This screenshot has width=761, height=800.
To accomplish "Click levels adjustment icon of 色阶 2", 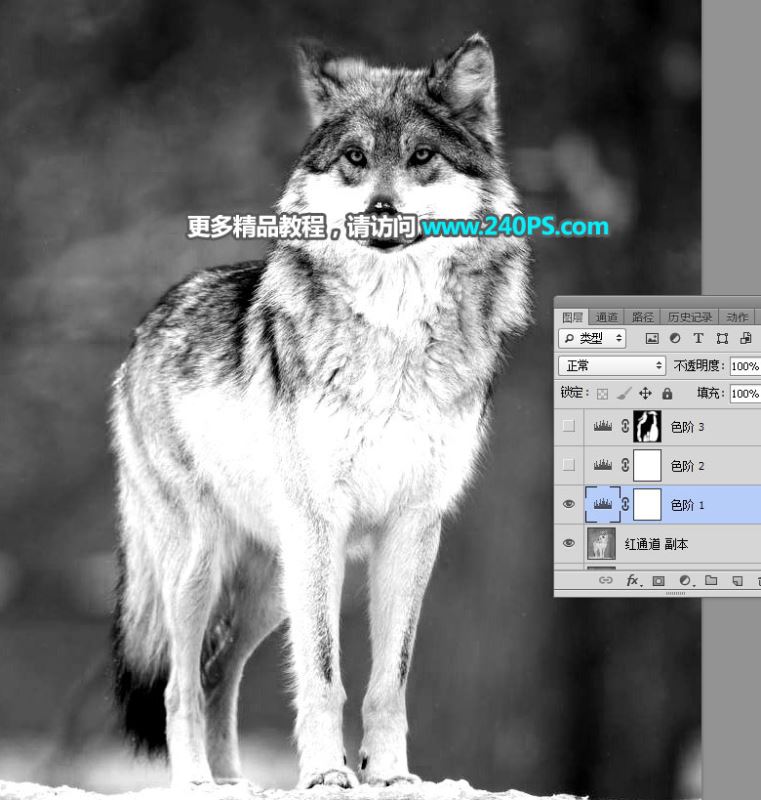I will tap(603, 465).
